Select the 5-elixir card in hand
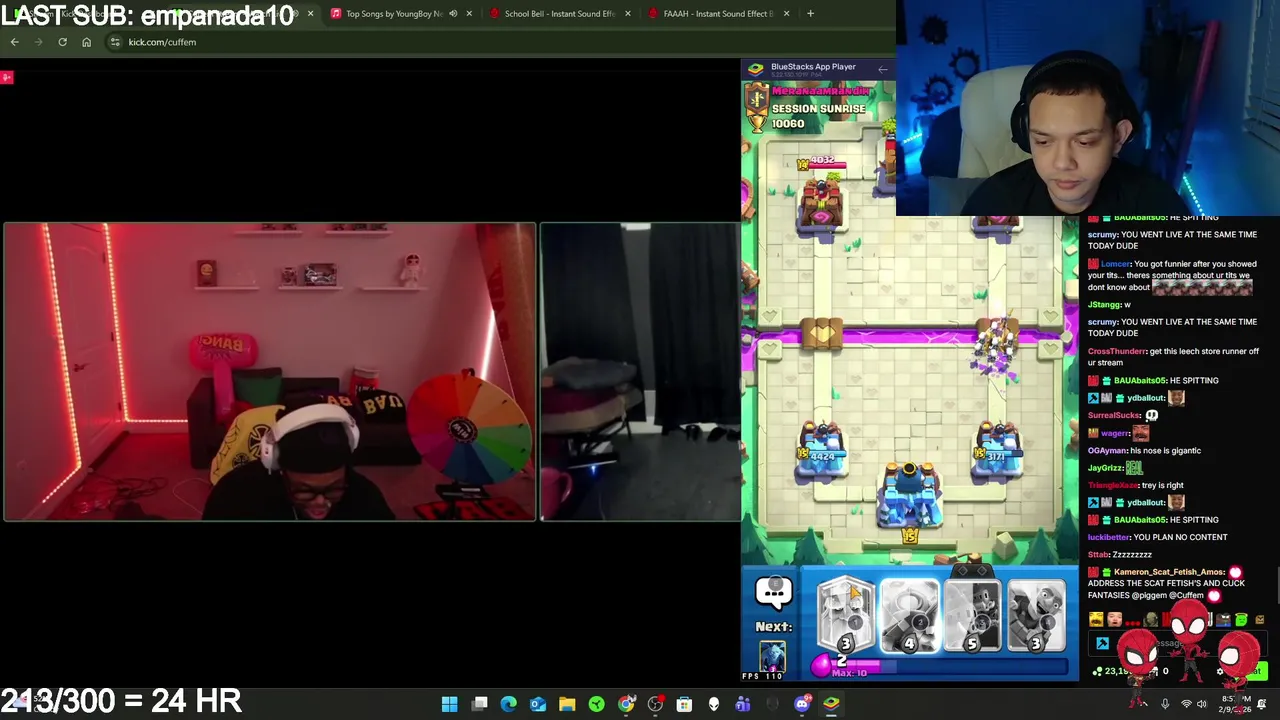Screen dimensions: 1280x720 click(x=972, y=615)
